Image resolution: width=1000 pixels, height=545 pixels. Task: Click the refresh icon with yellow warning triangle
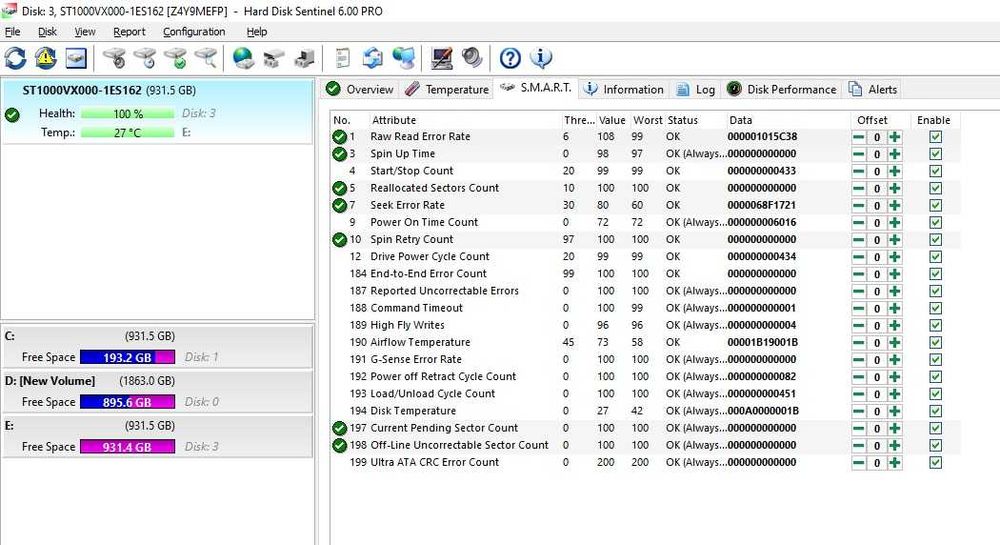click(45, 58)
